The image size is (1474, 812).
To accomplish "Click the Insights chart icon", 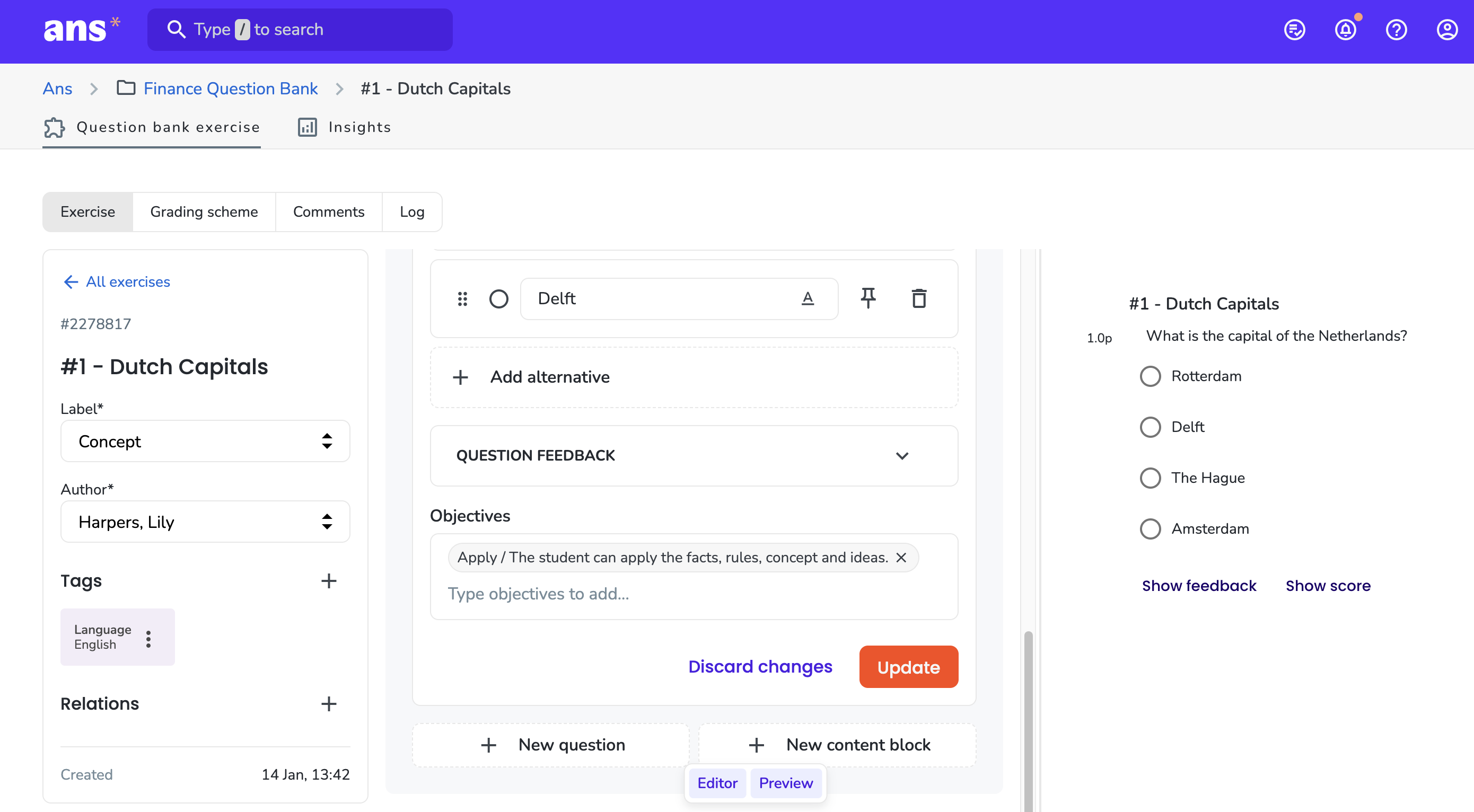I will tap(308, 127).
